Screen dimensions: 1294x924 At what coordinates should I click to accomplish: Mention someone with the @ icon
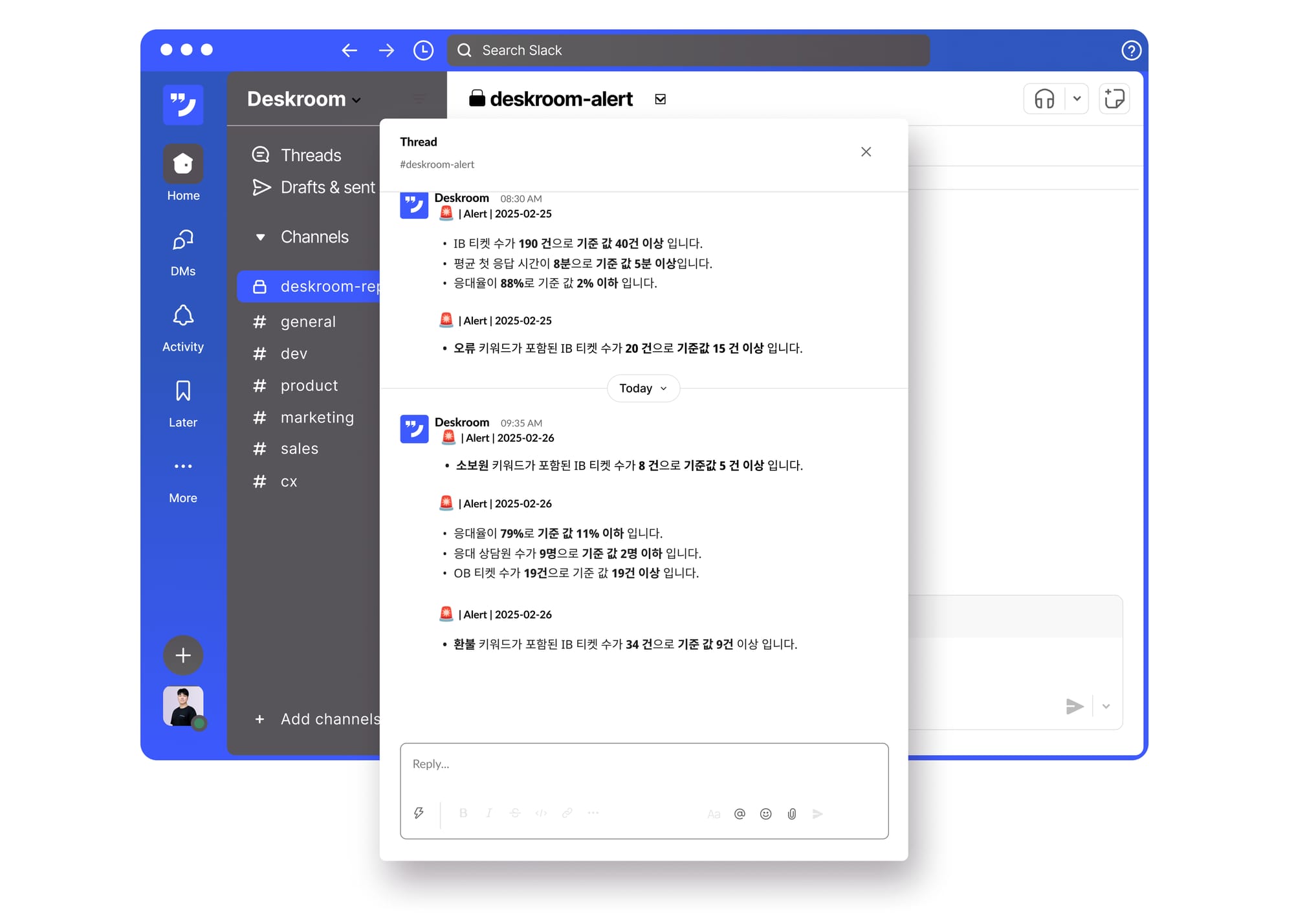point(740,813)
